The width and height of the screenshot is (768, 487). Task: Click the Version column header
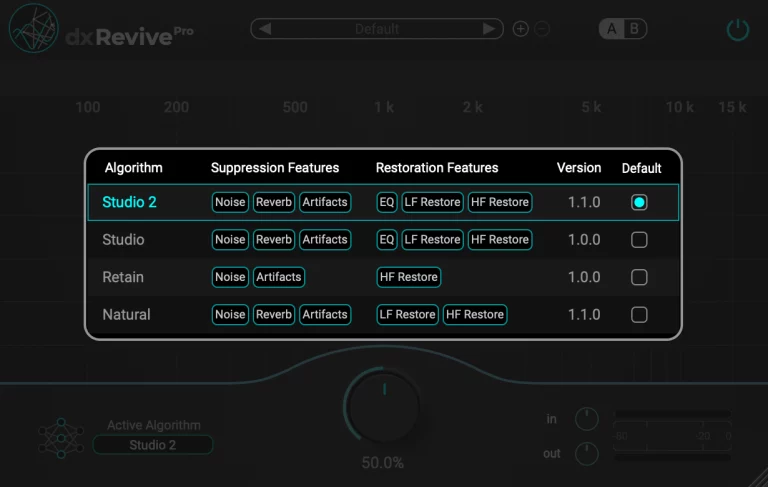coord(579,168)
